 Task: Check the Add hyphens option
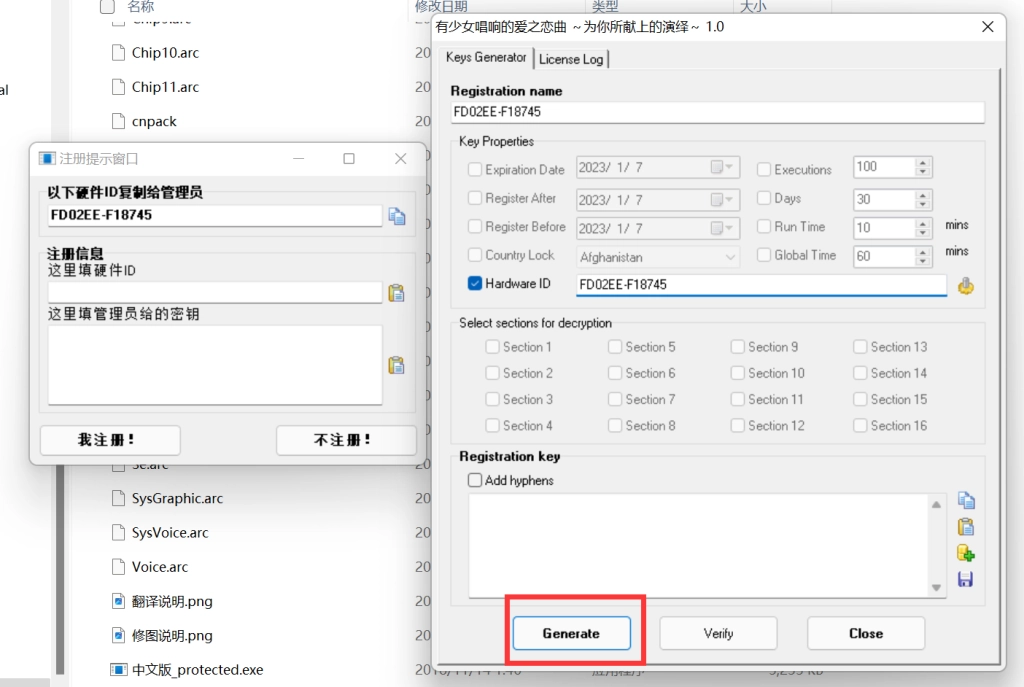coord(475,481)
